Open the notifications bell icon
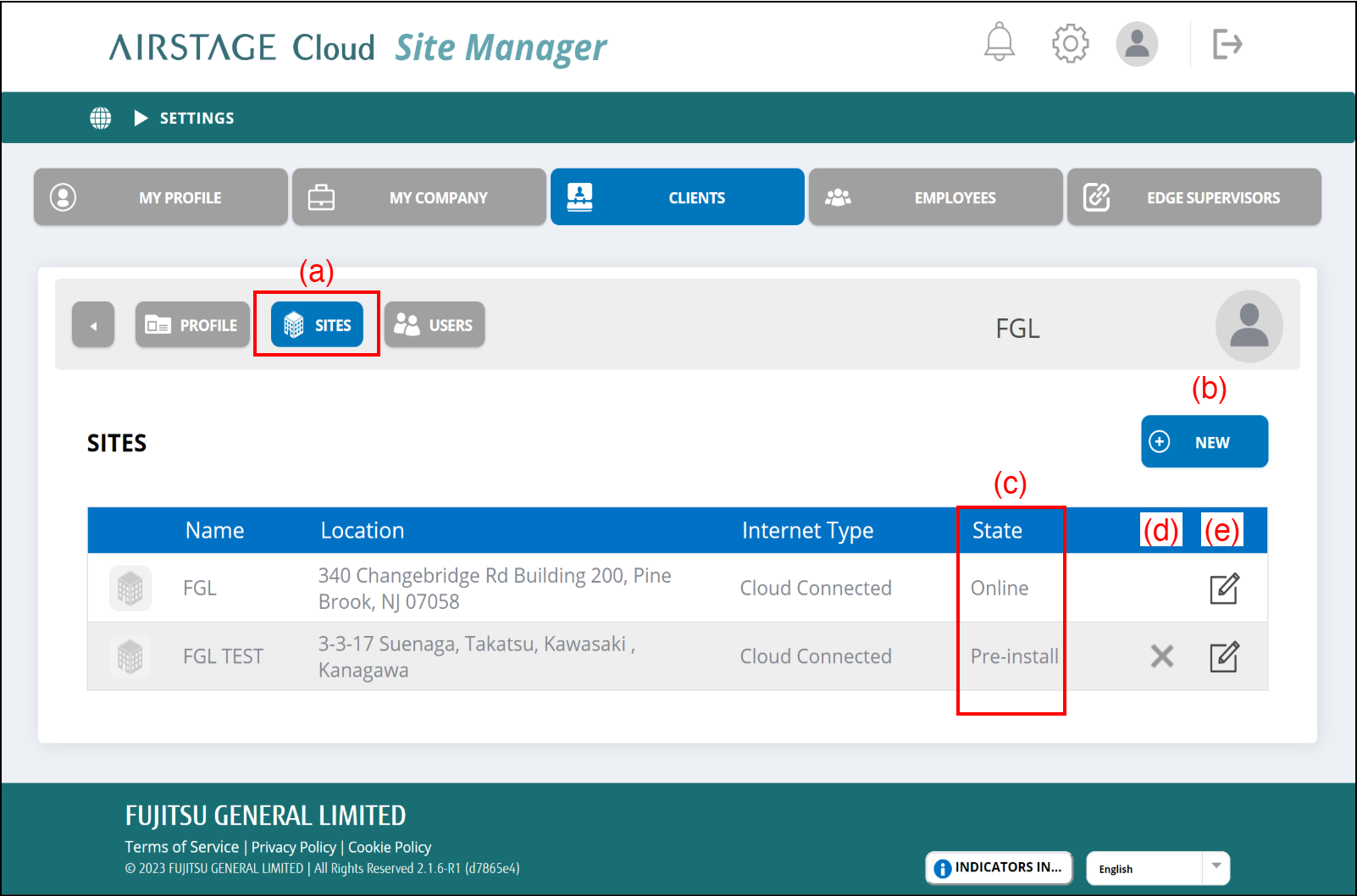This screenshot has width=1357, height=896. tap(999, 42)
